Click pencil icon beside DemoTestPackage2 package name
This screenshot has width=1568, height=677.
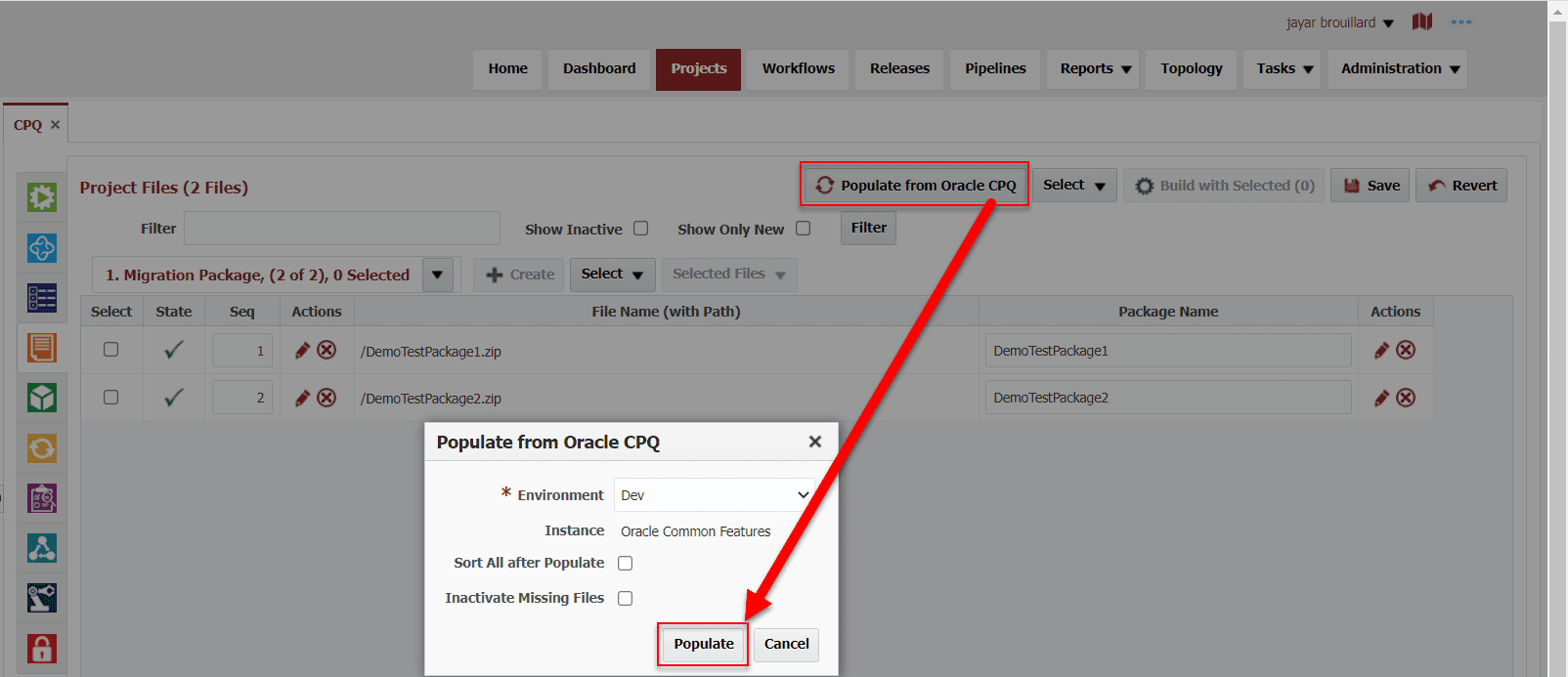tap(1382, 398)
